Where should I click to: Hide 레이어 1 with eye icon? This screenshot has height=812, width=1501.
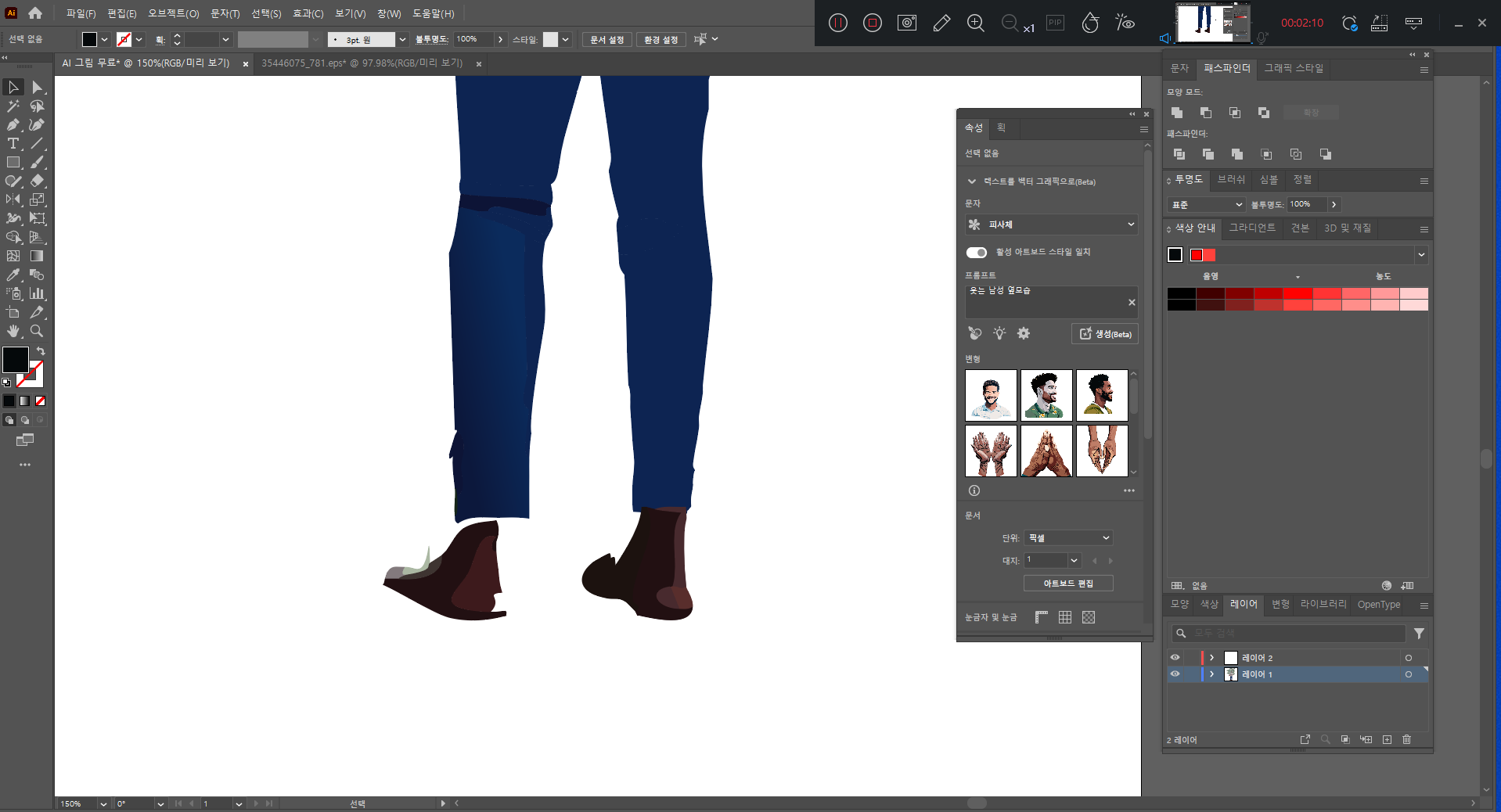(1175, 674)
